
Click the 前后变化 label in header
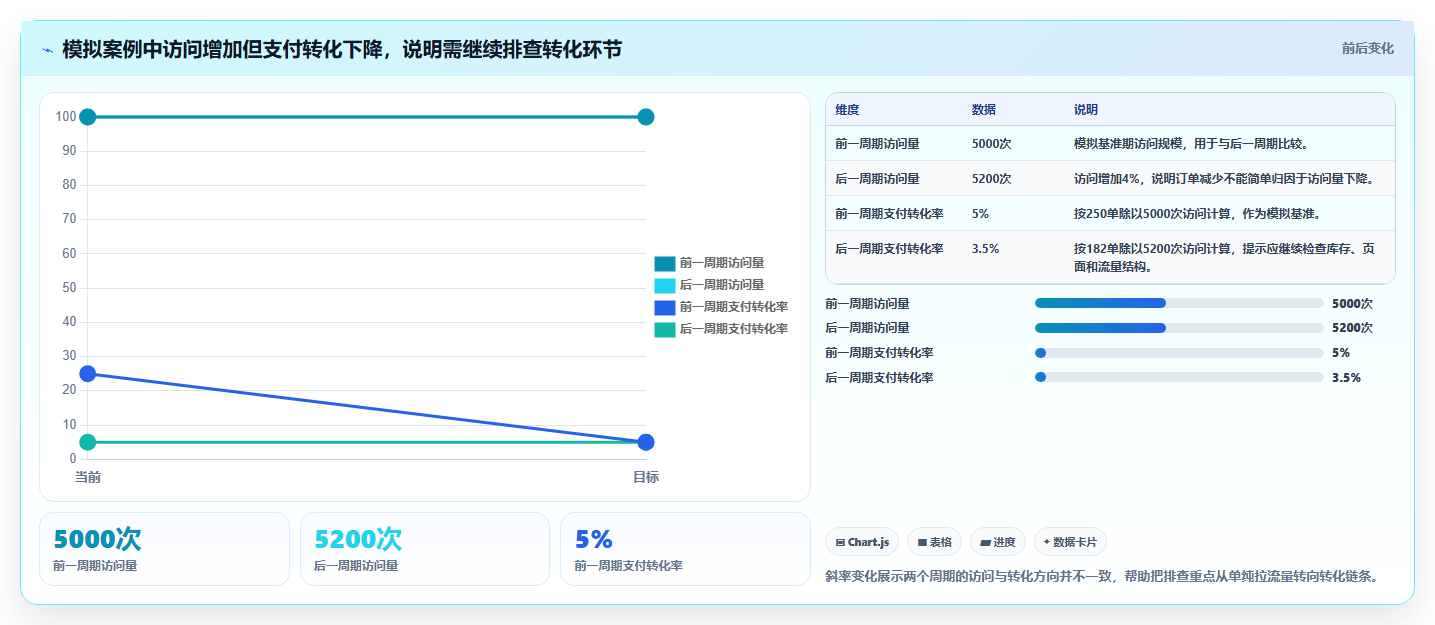coord(1367,49)
